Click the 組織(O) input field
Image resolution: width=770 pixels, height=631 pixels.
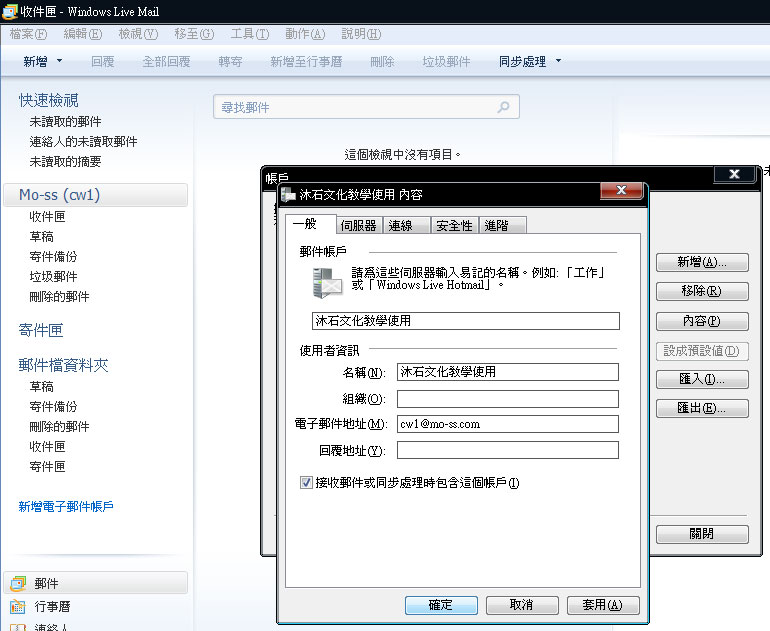pyautogui.click(x=508, y=399)
